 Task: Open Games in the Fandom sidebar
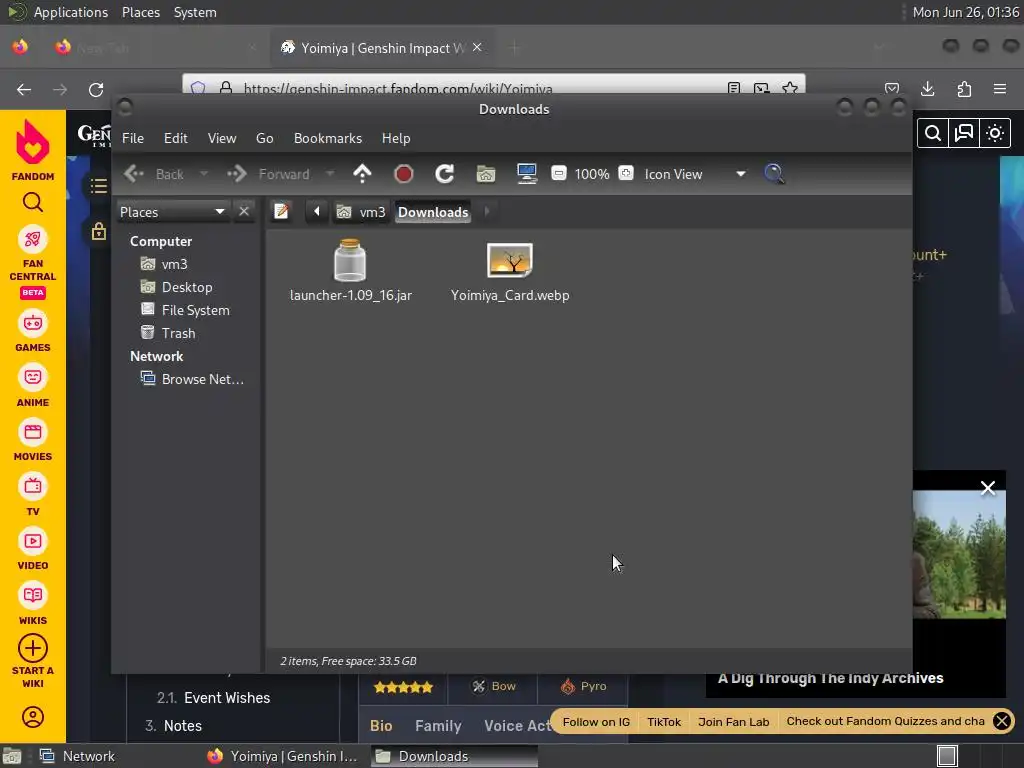point(33,333)
